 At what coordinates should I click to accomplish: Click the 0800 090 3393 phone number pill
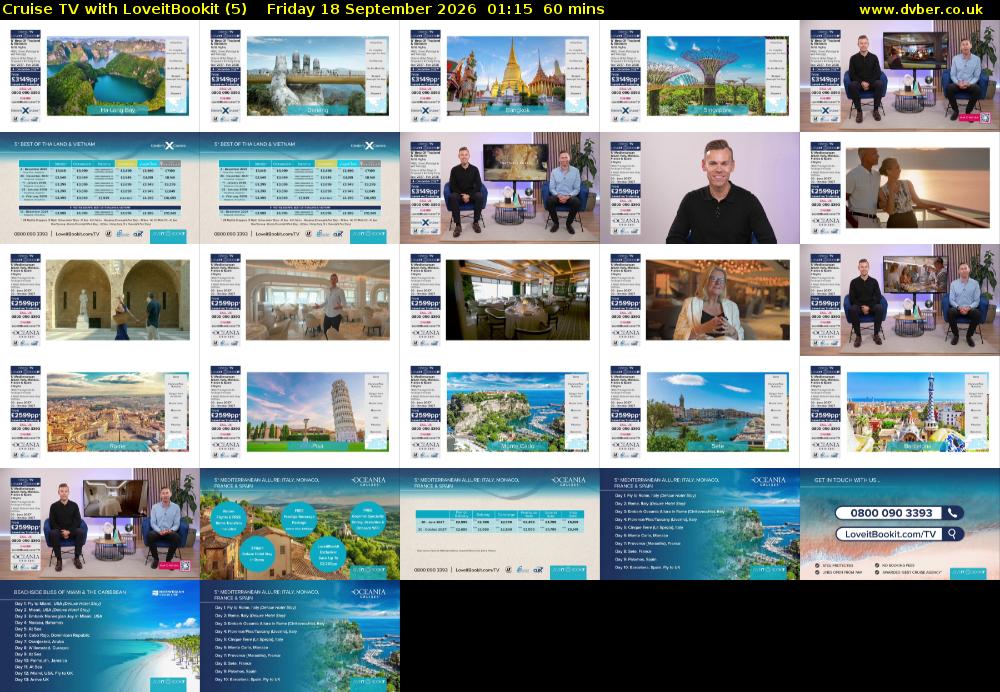(x=900, y=513)
